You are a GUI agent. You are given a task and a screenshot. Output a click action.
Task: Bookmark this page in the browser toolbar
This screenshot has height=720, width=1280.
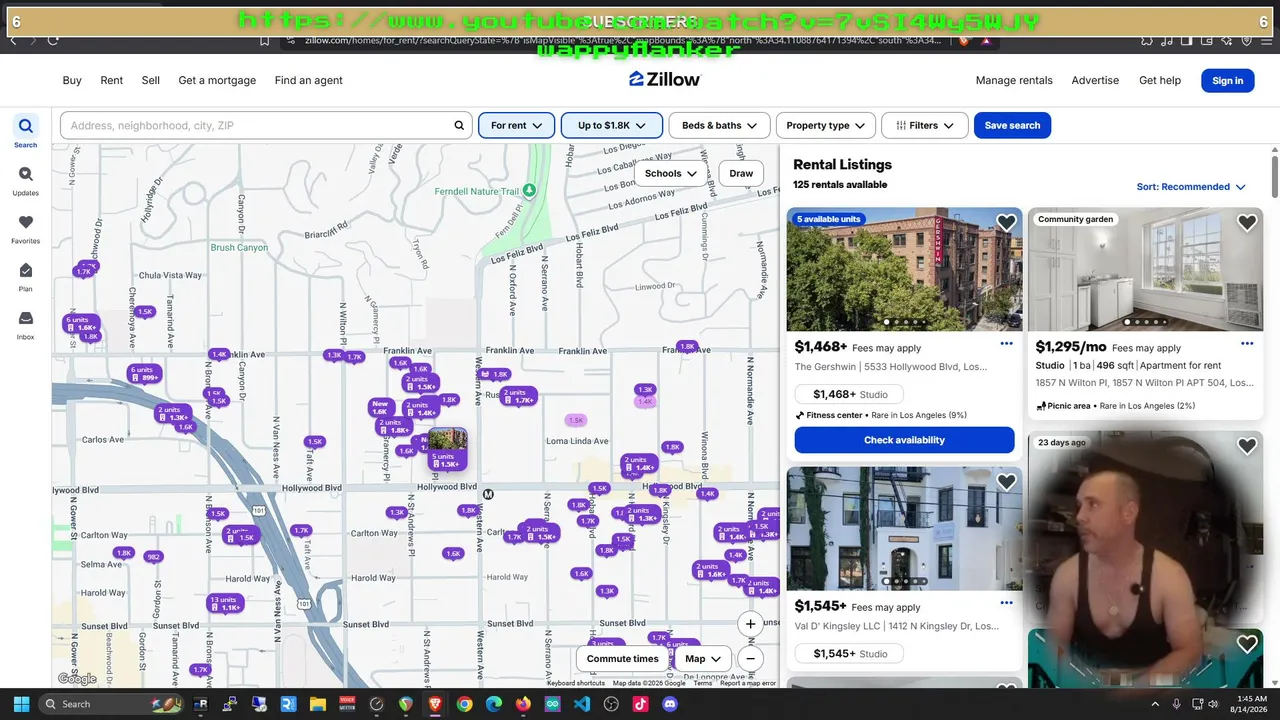pyautogui.click(x=265, y=40)
